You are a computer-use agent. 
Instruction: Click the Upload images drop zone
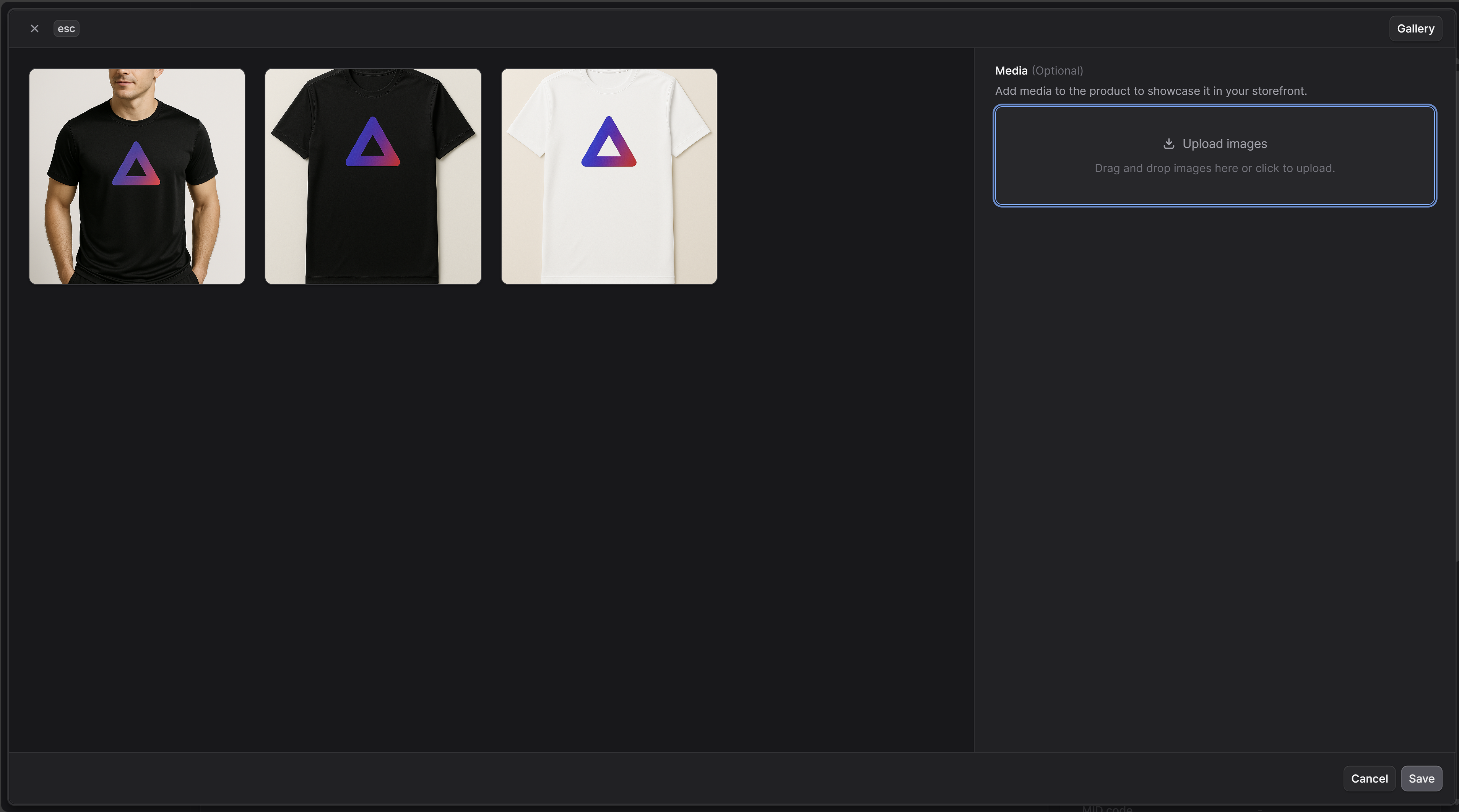[x=1215, y=156]
